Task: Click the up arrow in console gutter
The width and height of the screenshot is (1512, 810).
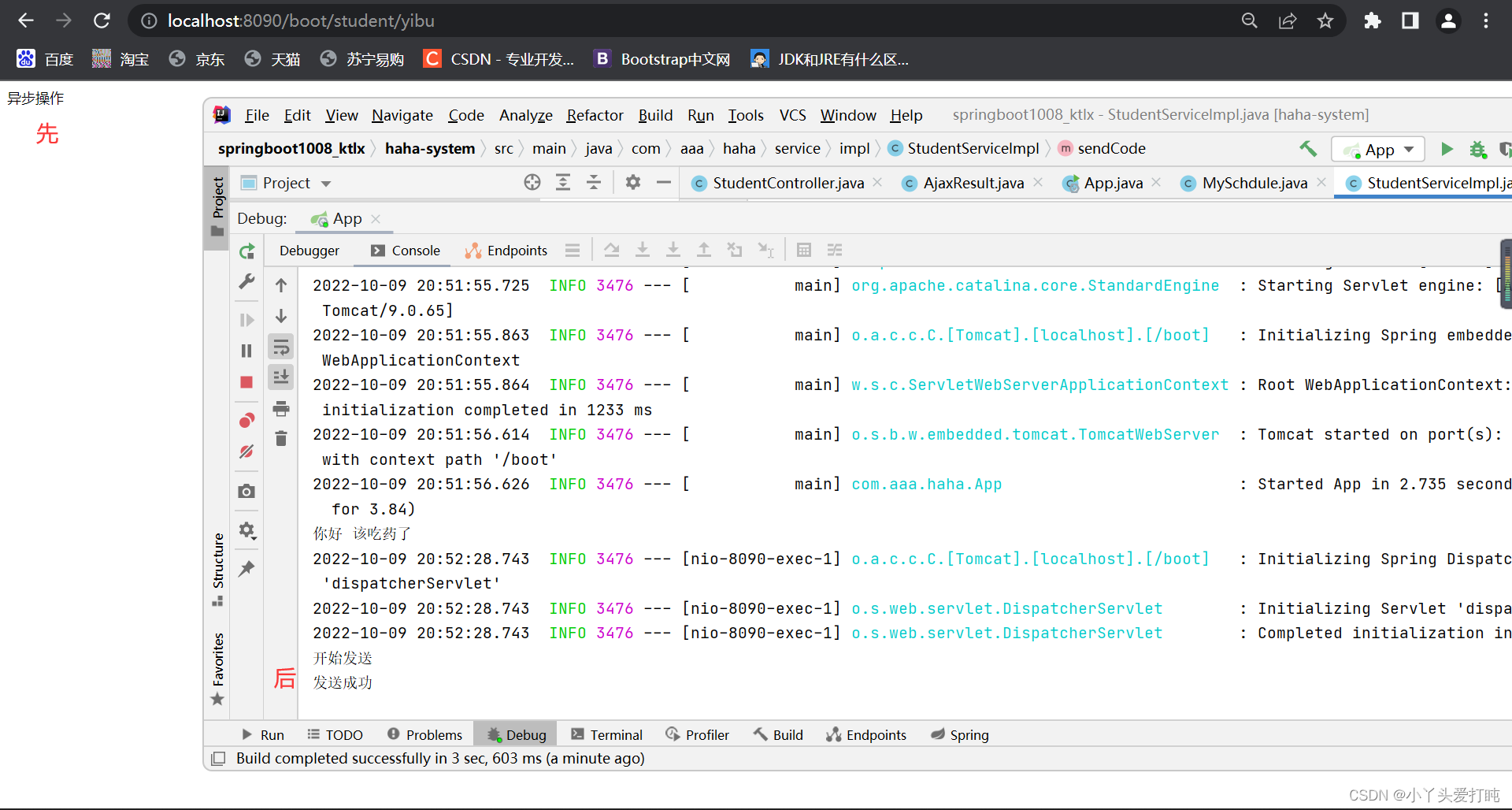Action: [x=281, y=285]
